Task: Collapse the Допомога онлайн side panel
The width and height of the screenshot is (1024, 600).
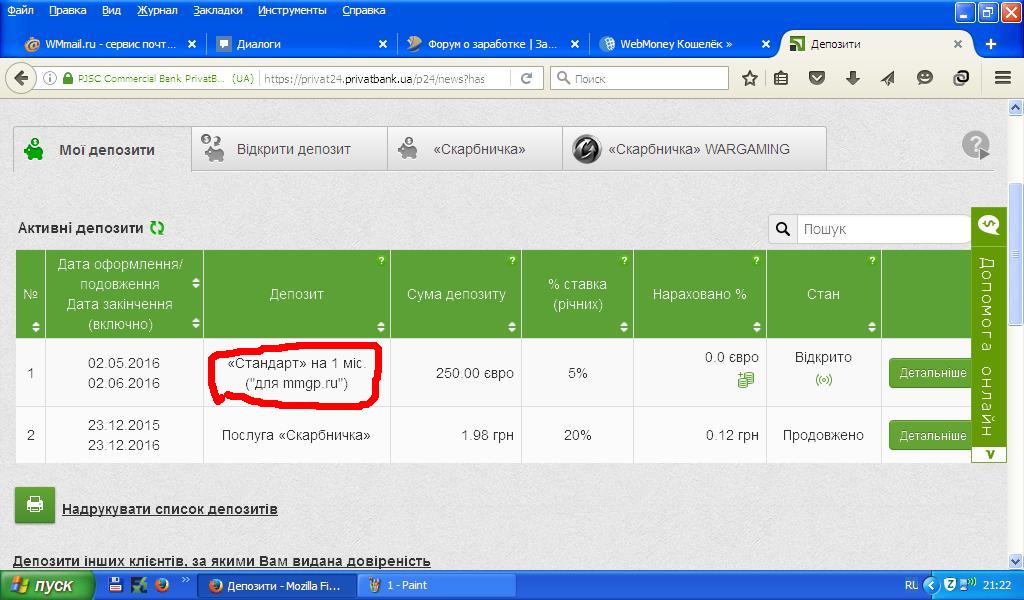Action: coord(989,454)
